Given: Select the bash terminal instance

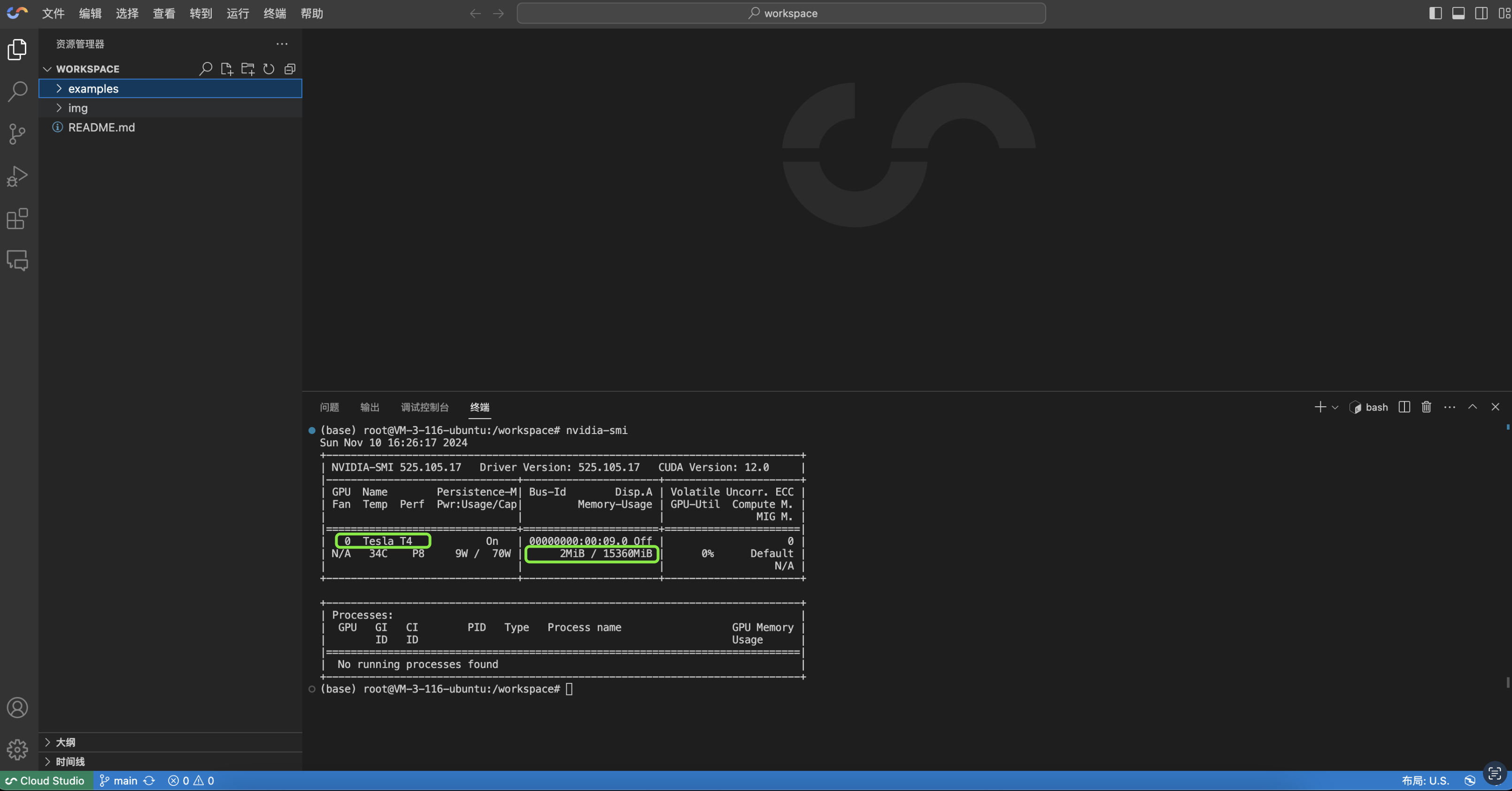Looking at the screenshot, I should coord(1369,407).
